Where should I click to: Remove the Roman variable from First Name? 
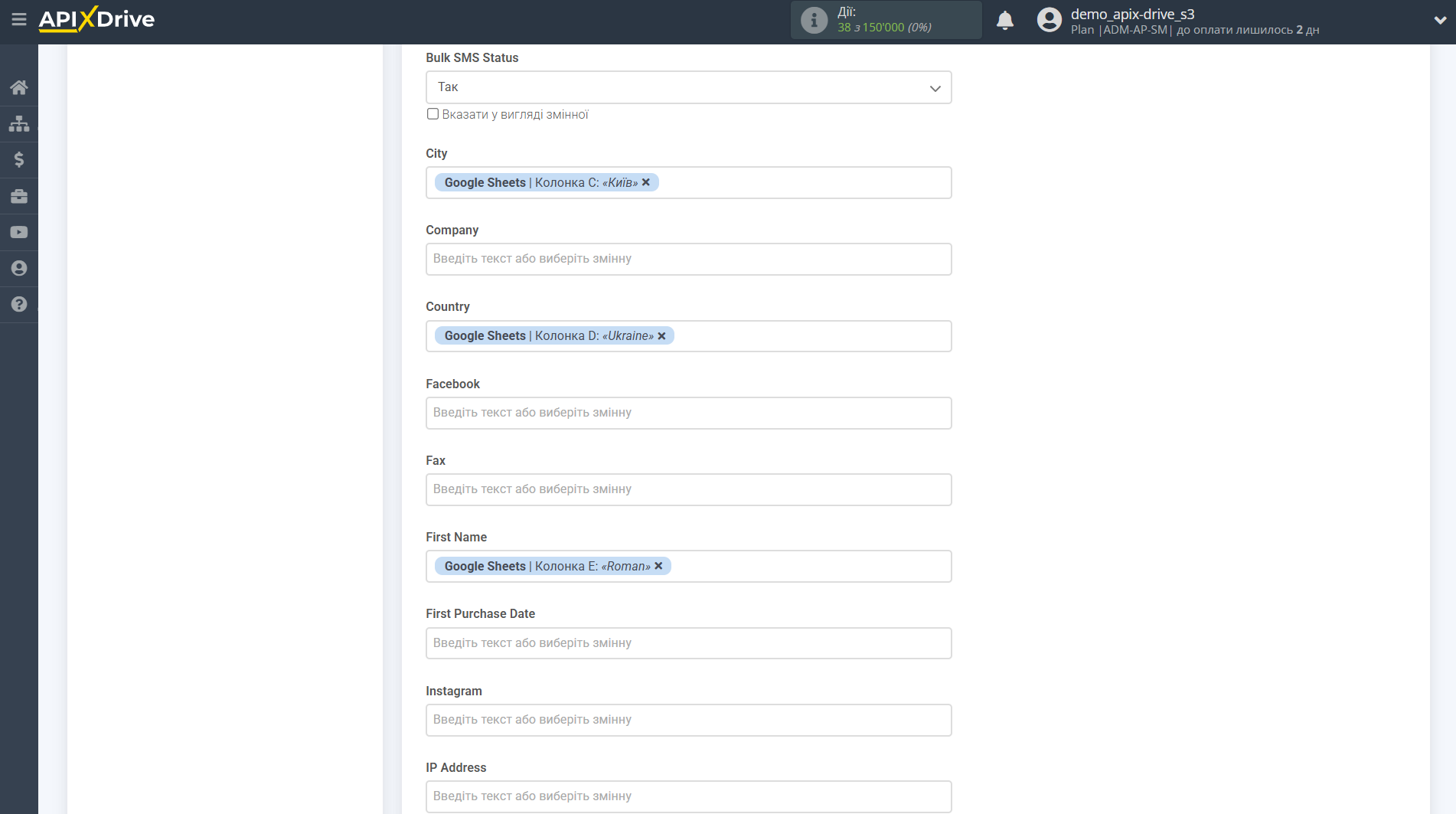point(658,566)
